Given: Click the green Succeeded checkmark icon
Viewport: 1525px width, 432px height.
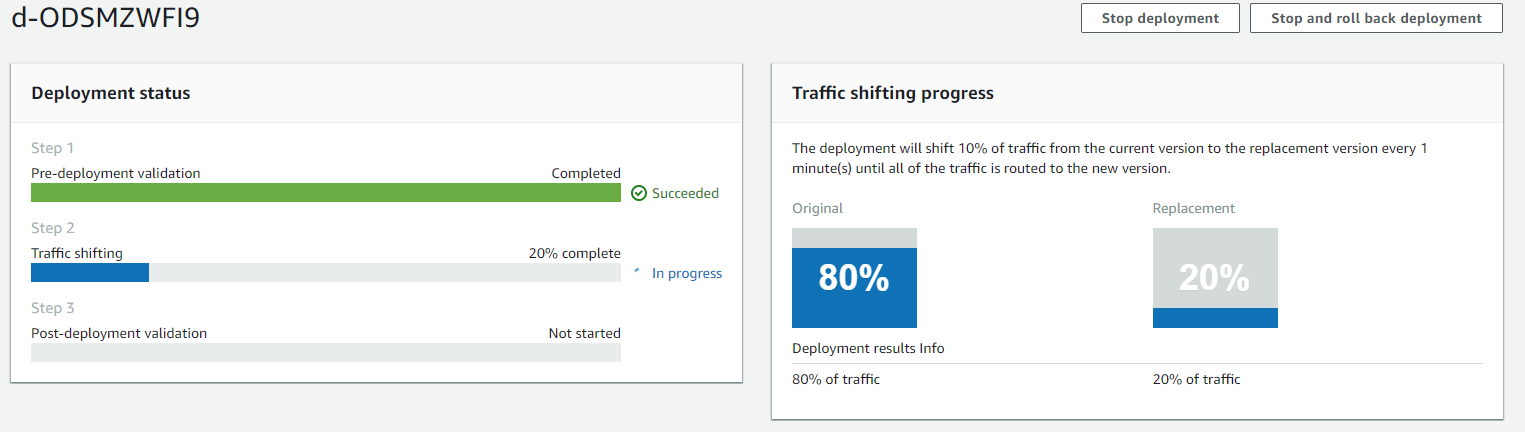Looking at the screenshot, I should (639, 193).
